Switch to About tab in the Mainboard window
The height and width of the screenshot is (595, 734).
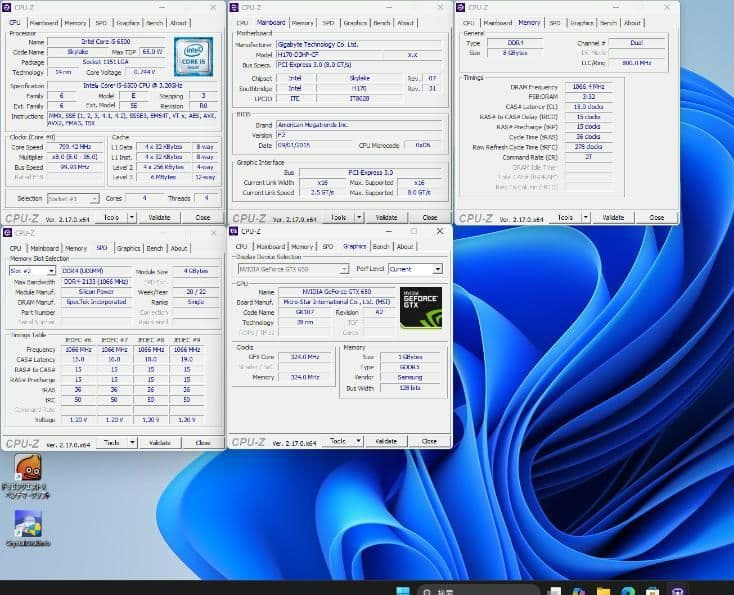point(405,23)
